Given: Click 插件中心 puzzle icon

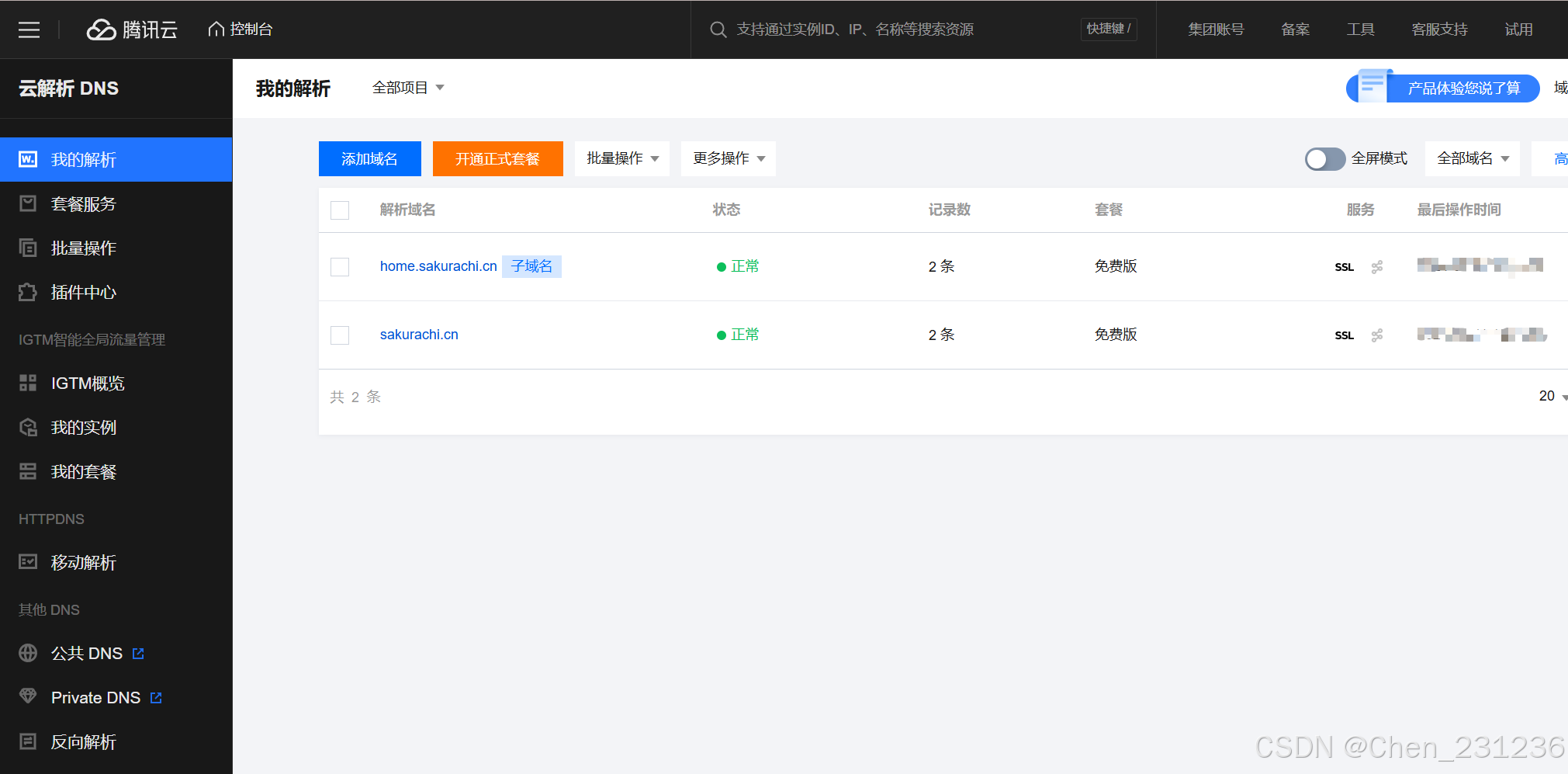Looking at the screenshot, I should coord(28,292).
